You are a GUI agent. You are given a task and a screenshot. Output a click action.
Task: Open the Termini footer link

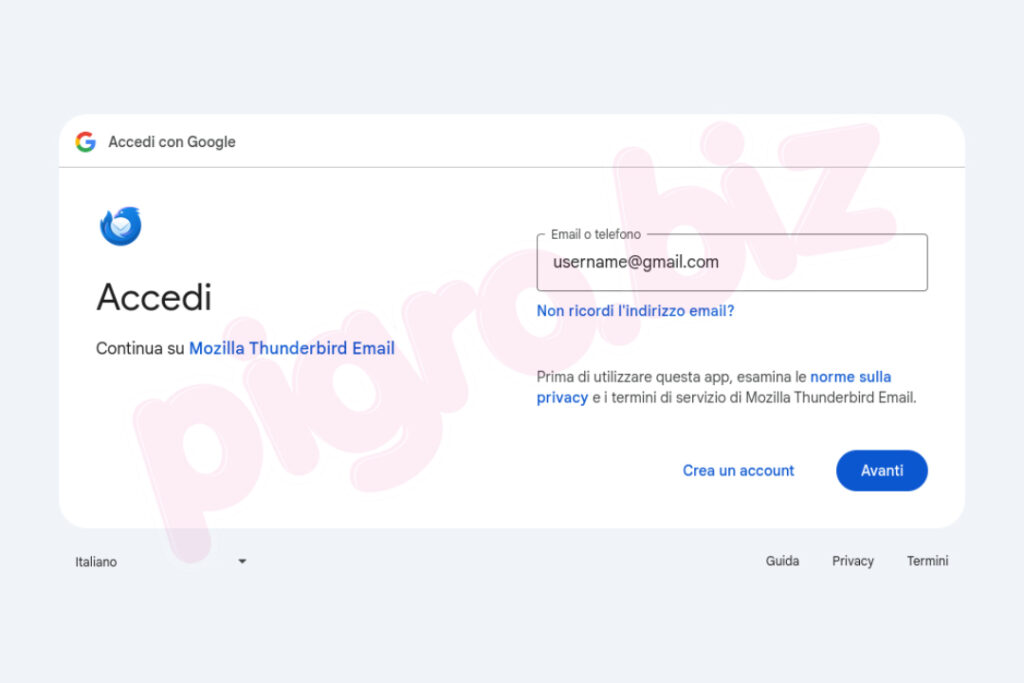pyautogui.click(x=927, y=561)
